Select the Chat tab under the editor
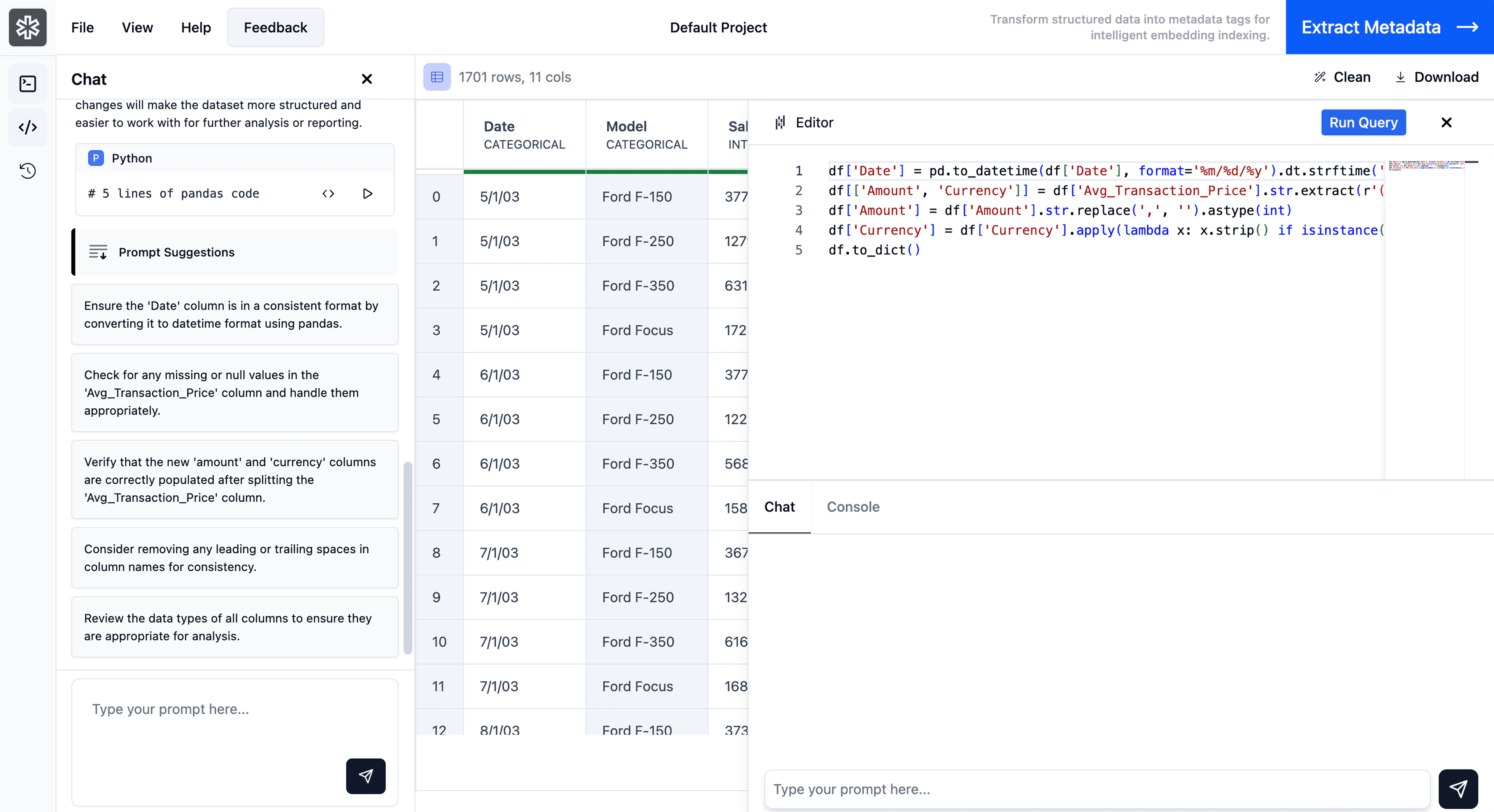The image size is (1494, 812). 779,507
